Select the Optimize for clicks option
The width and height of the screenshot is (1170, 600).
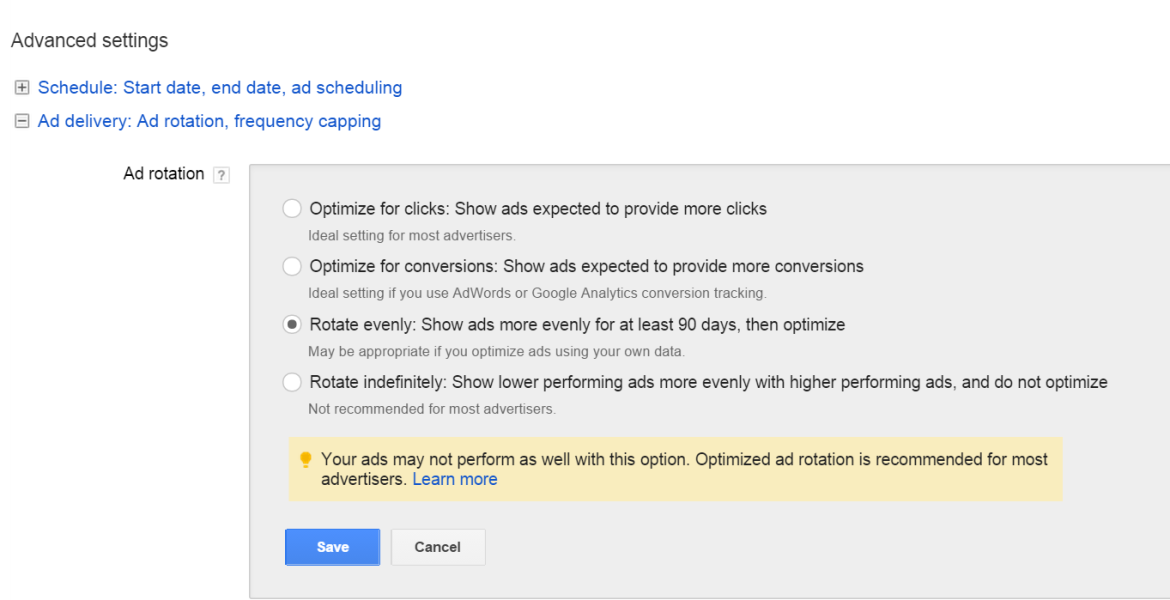click(x=291, y=208)
